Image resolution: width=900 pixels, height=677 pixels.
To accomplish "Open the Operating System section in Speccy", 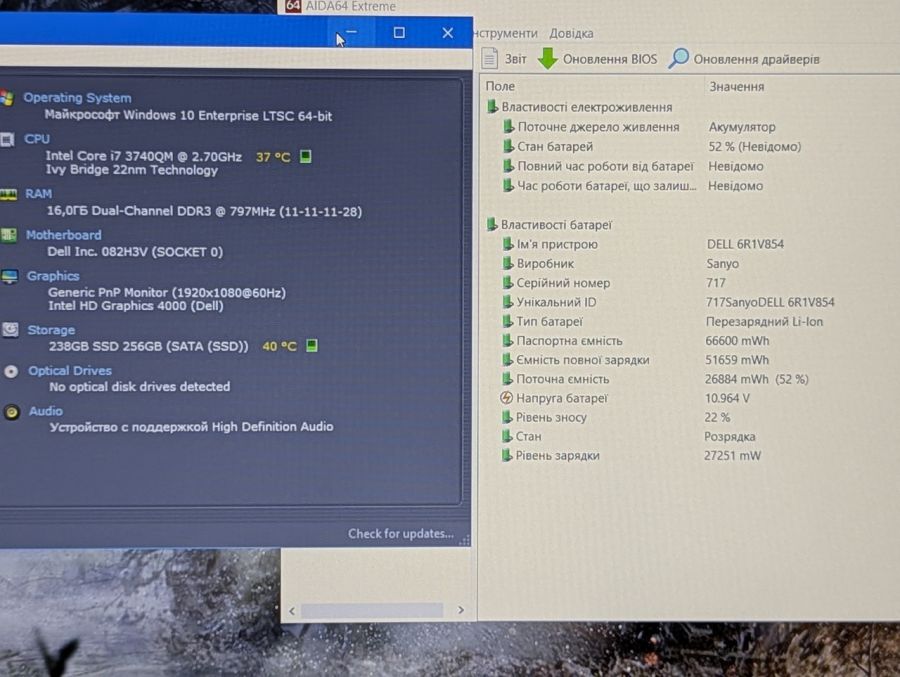I will [77, 98].
